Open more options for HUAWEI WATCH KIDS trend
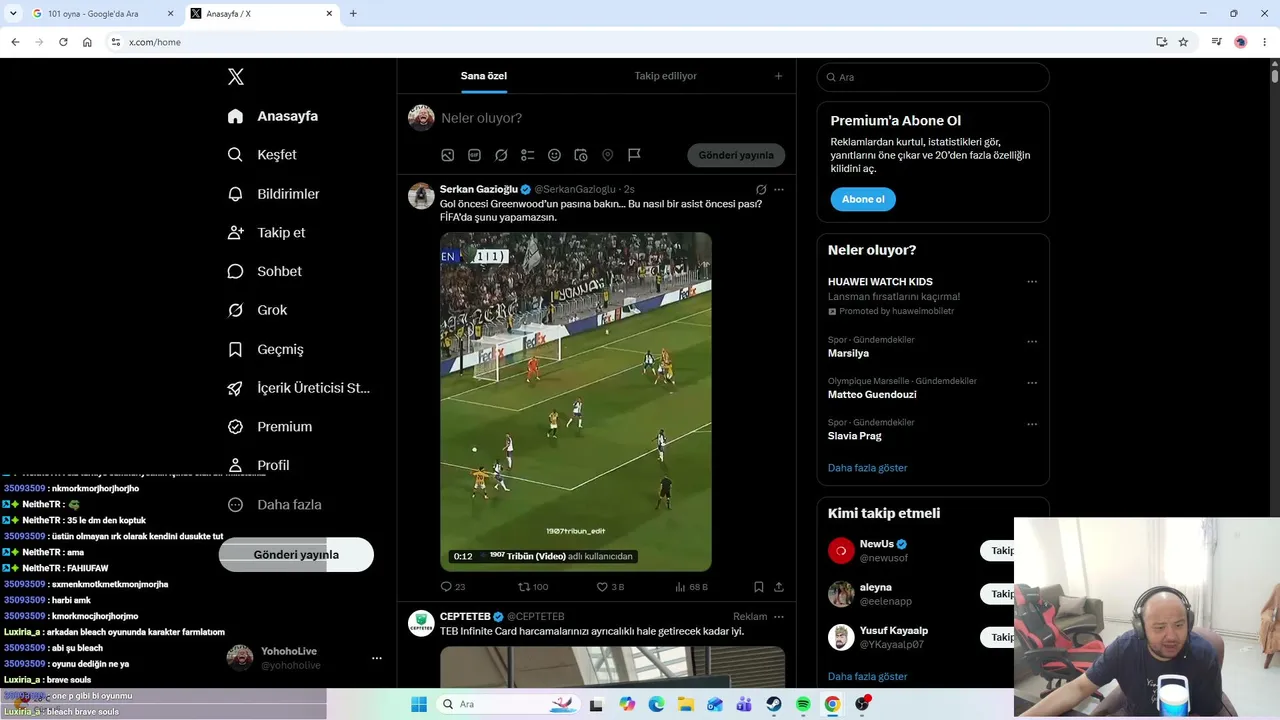 1032,282
